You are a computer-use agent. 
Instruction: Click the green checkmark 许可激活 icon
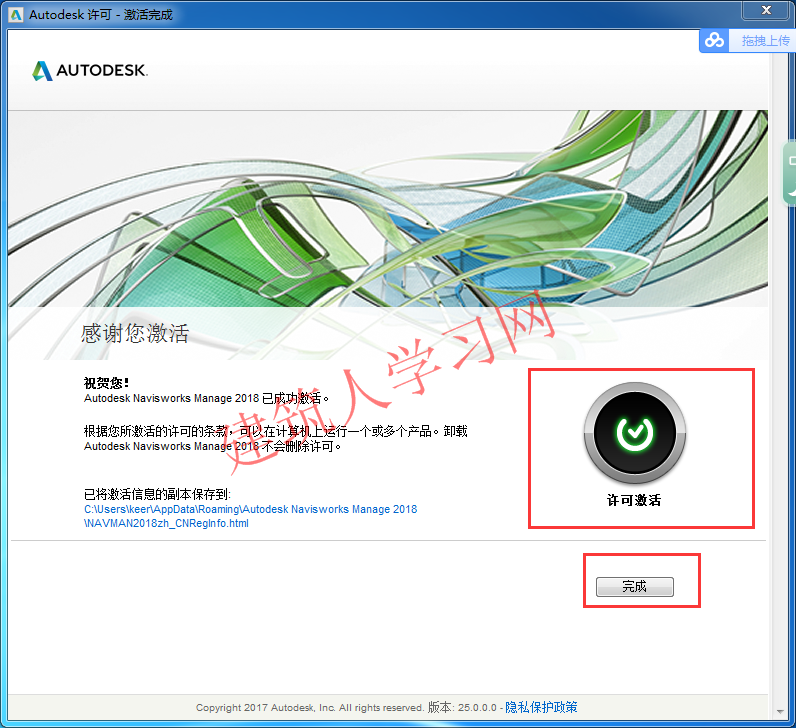pos(635,433)
